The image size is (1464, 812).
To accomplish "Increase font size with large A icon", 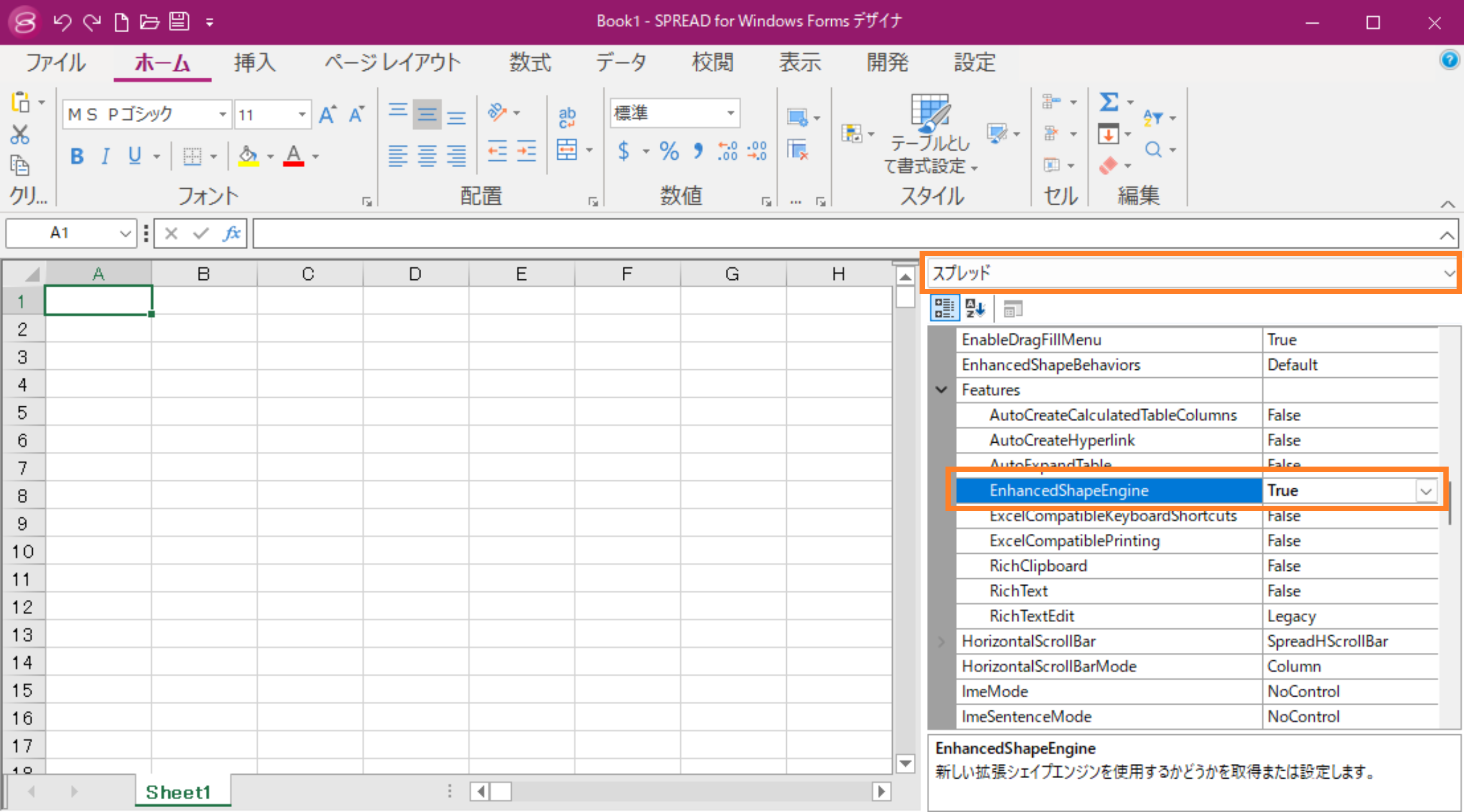I will click(x=328, y=114).
